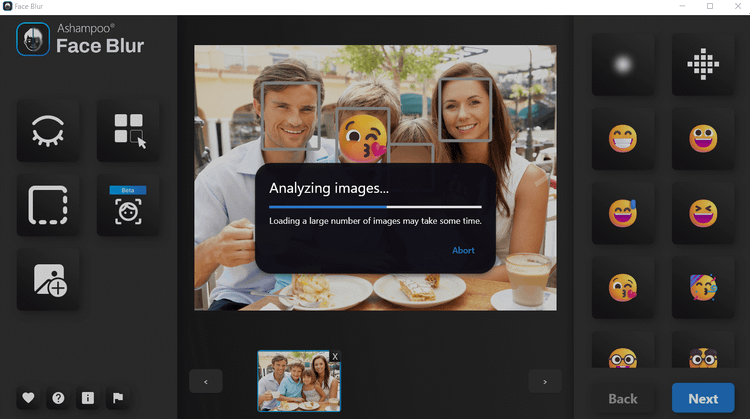Click the flag icon
Screen dimensions: 750x419
(x=118, y=398)
